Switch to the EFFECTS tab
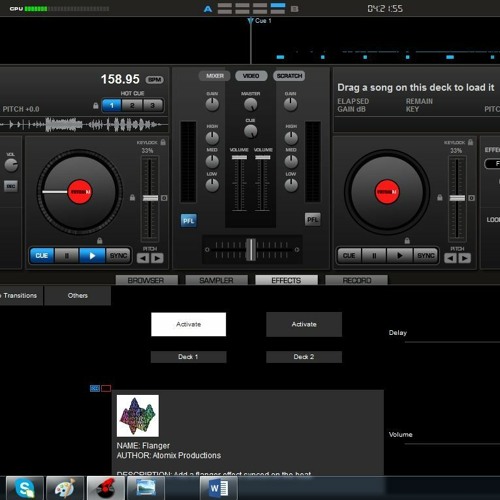This screenshot has width=500, height=500. tap(286, 280)
